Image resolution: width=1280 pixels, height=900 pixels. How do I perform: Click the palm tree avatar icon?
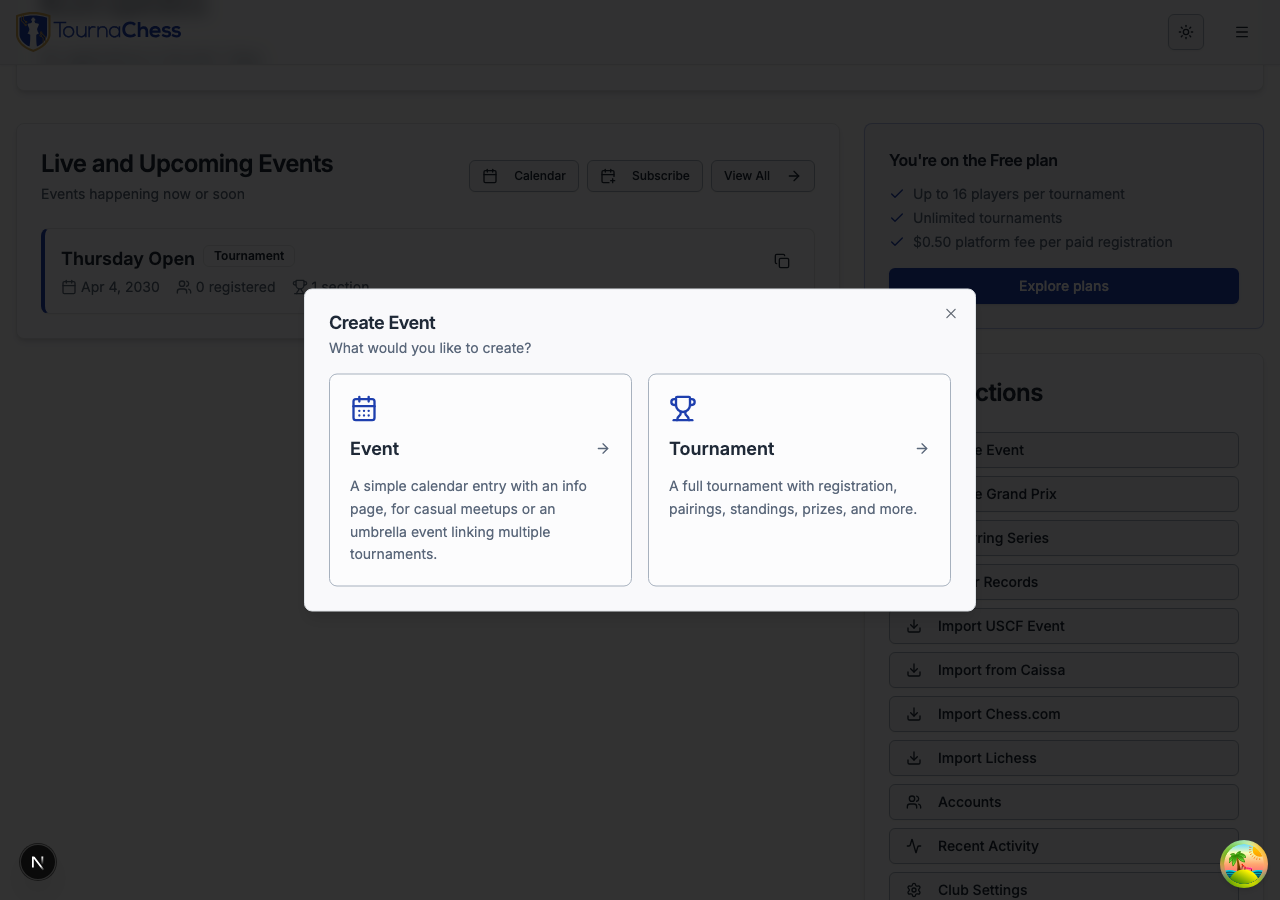pos(1244,864)
